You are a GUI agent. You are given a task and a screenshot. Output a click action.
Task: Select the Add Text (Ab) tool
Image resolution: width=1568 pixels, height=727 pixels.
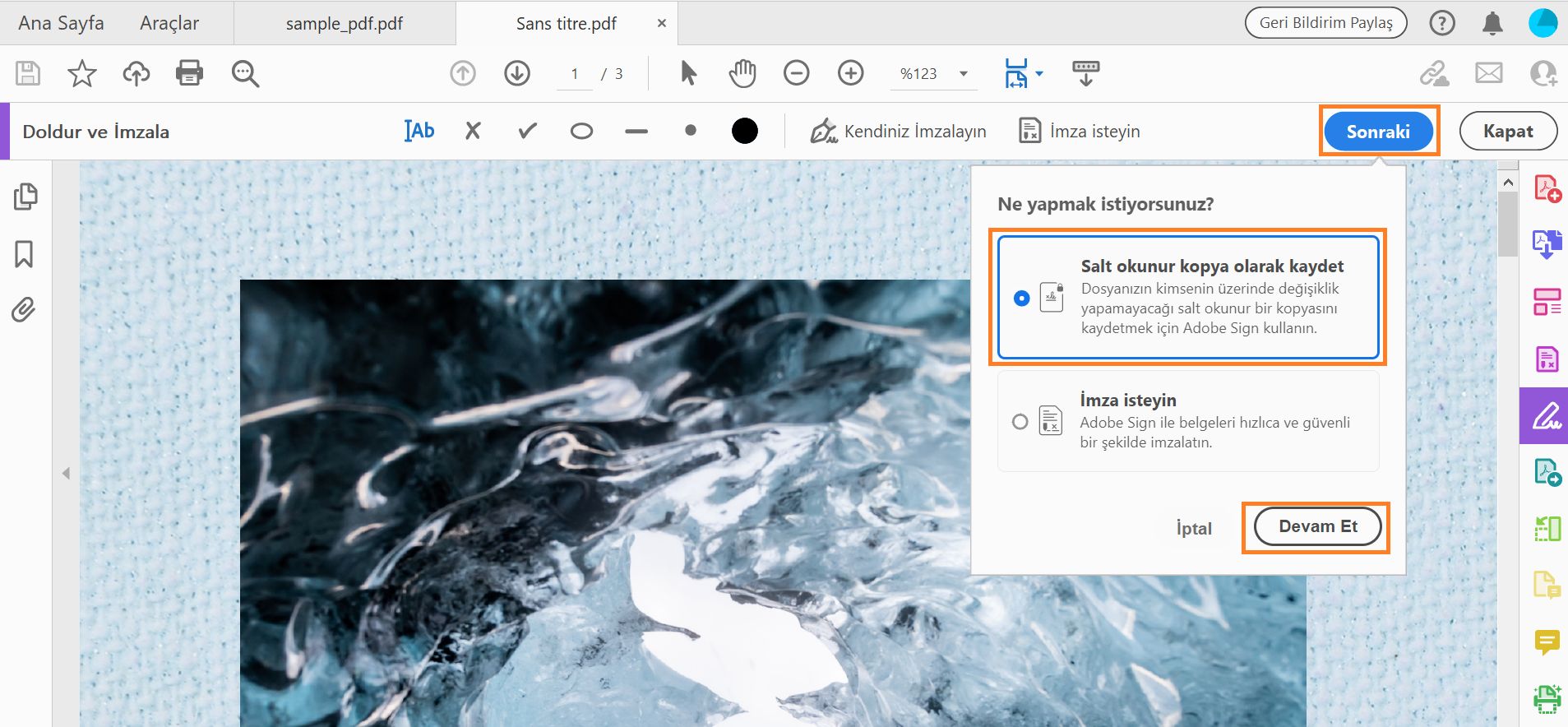(x=419, y=131)
